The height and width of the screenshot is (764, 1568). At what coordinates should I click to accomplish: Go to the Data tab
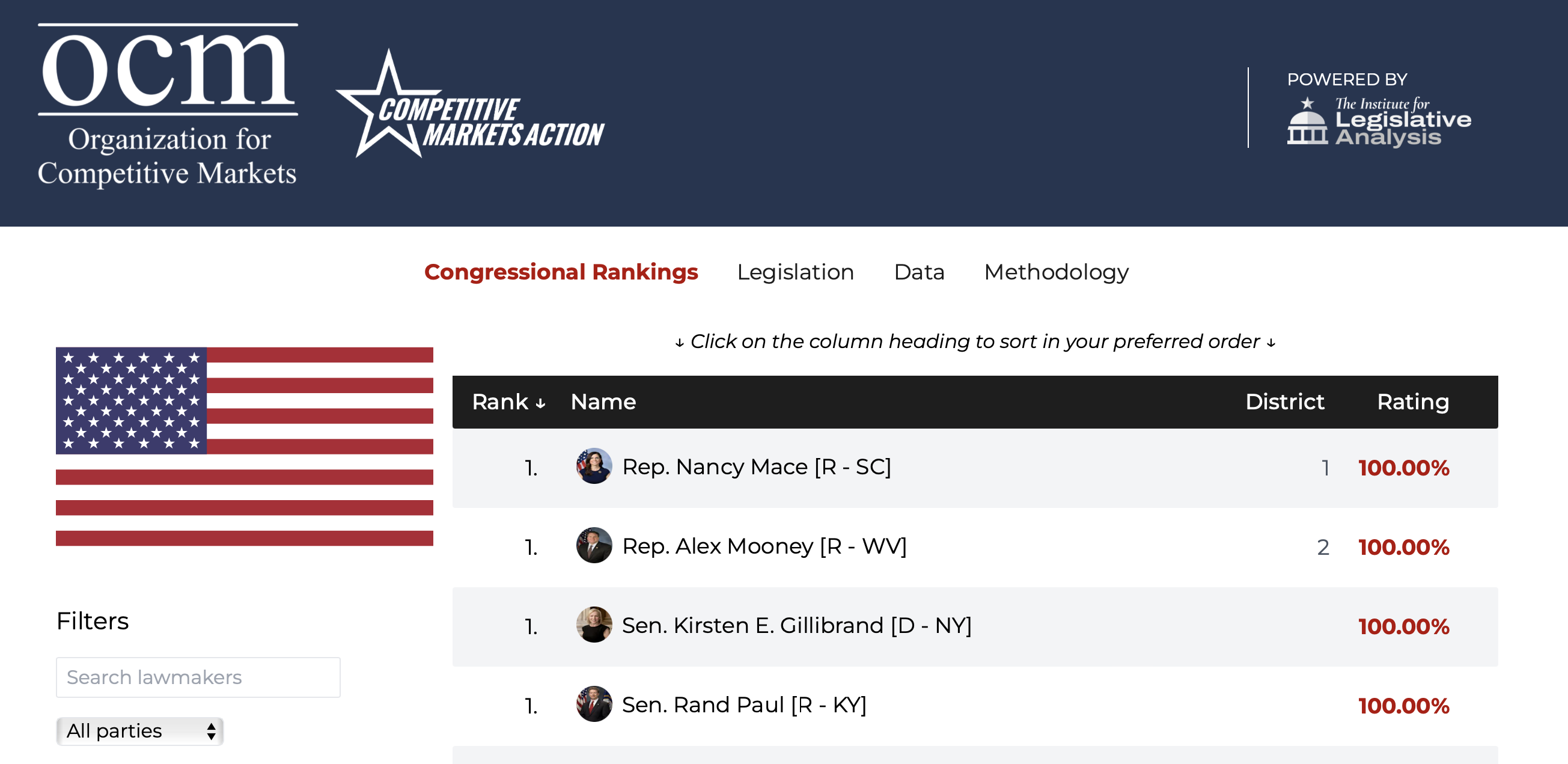coord(918,272)
